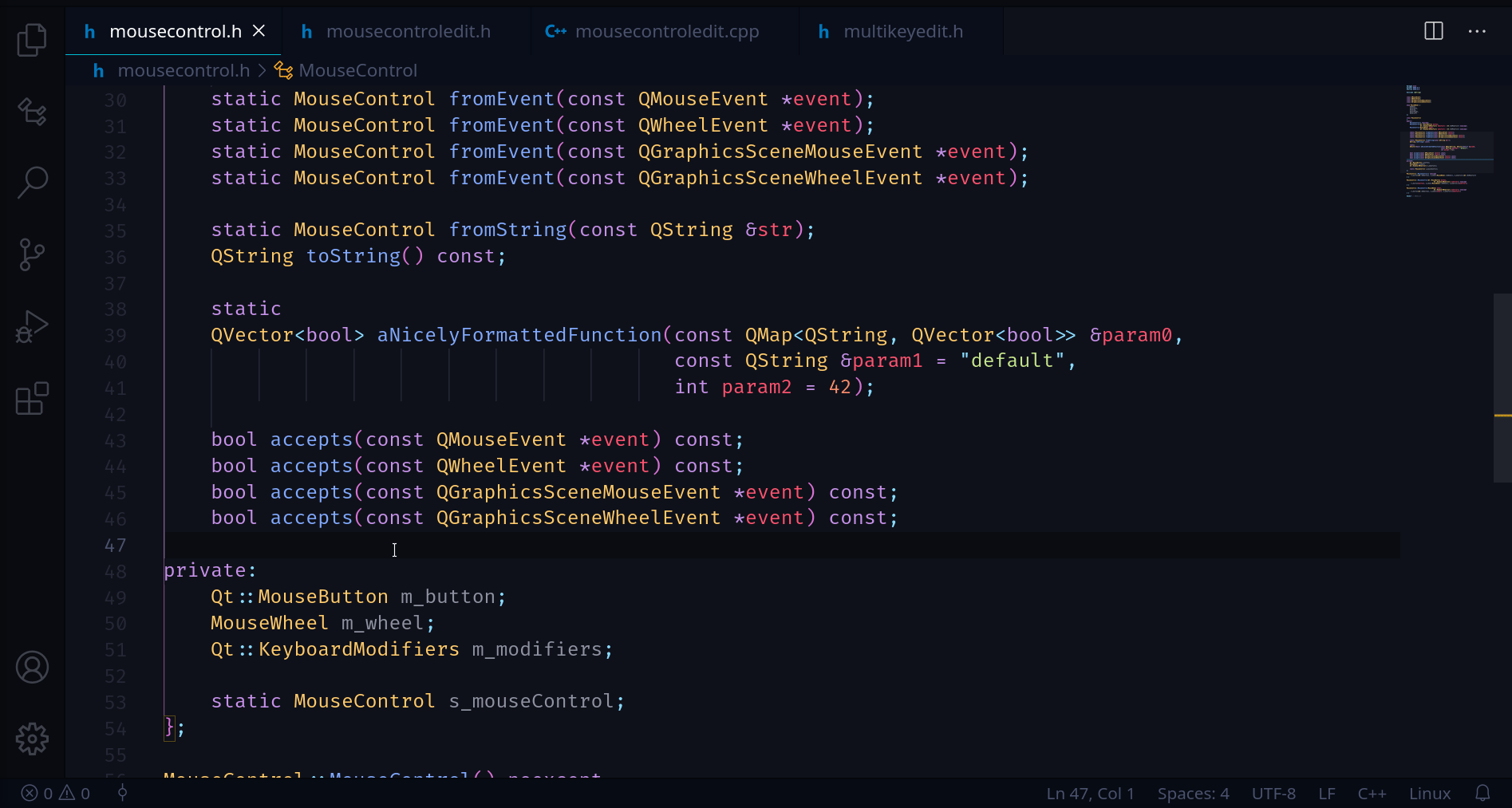This screenshot has height=808, width=1512.
Task: Open the Run and Debug panel
Action: (32, 325)
